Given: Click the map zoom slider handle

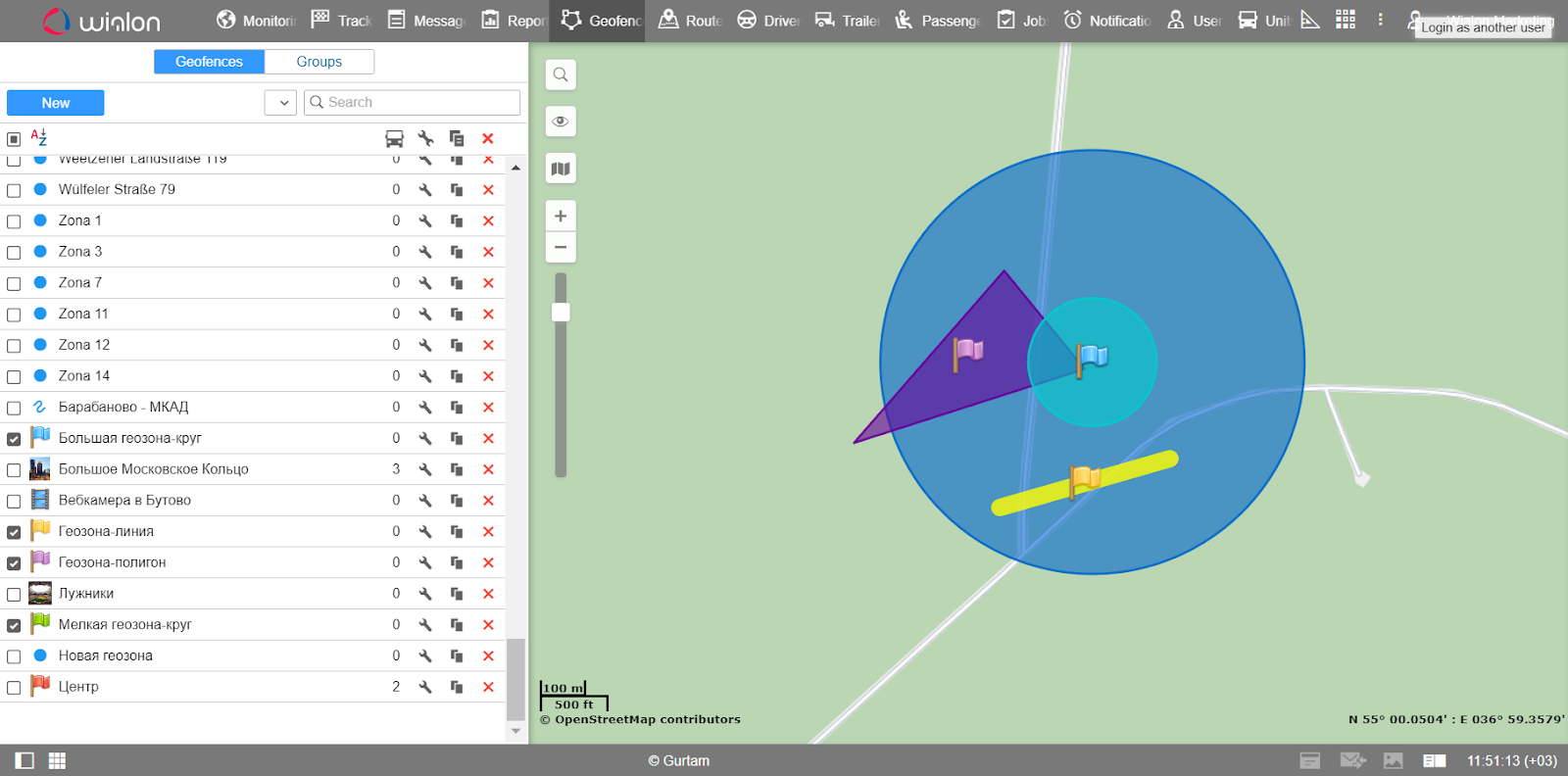Looking at the screenshot, I should 561,313.
